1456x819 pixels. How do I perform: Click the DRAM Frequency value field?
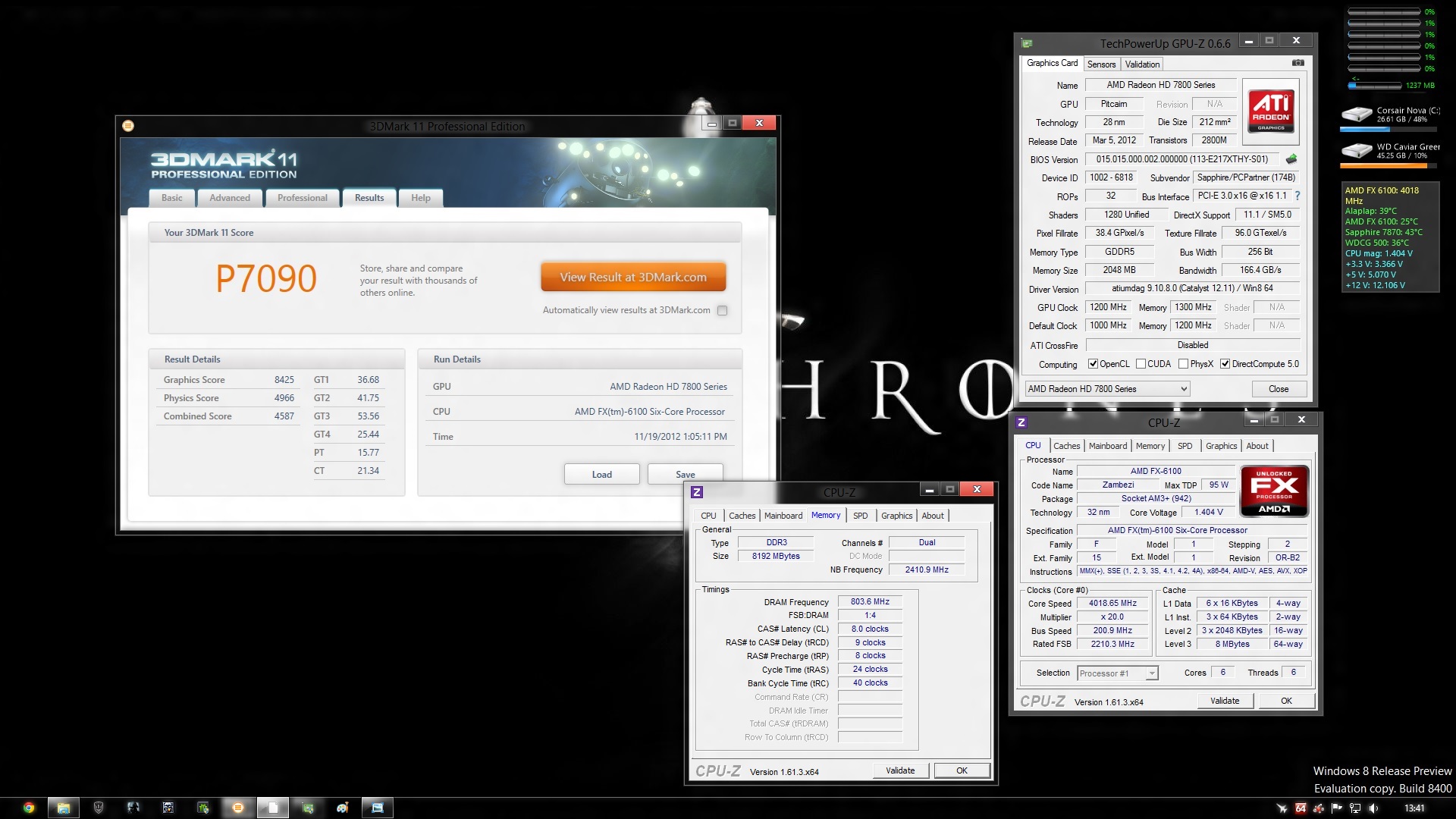pyautogui.click(x=870, y=601)
